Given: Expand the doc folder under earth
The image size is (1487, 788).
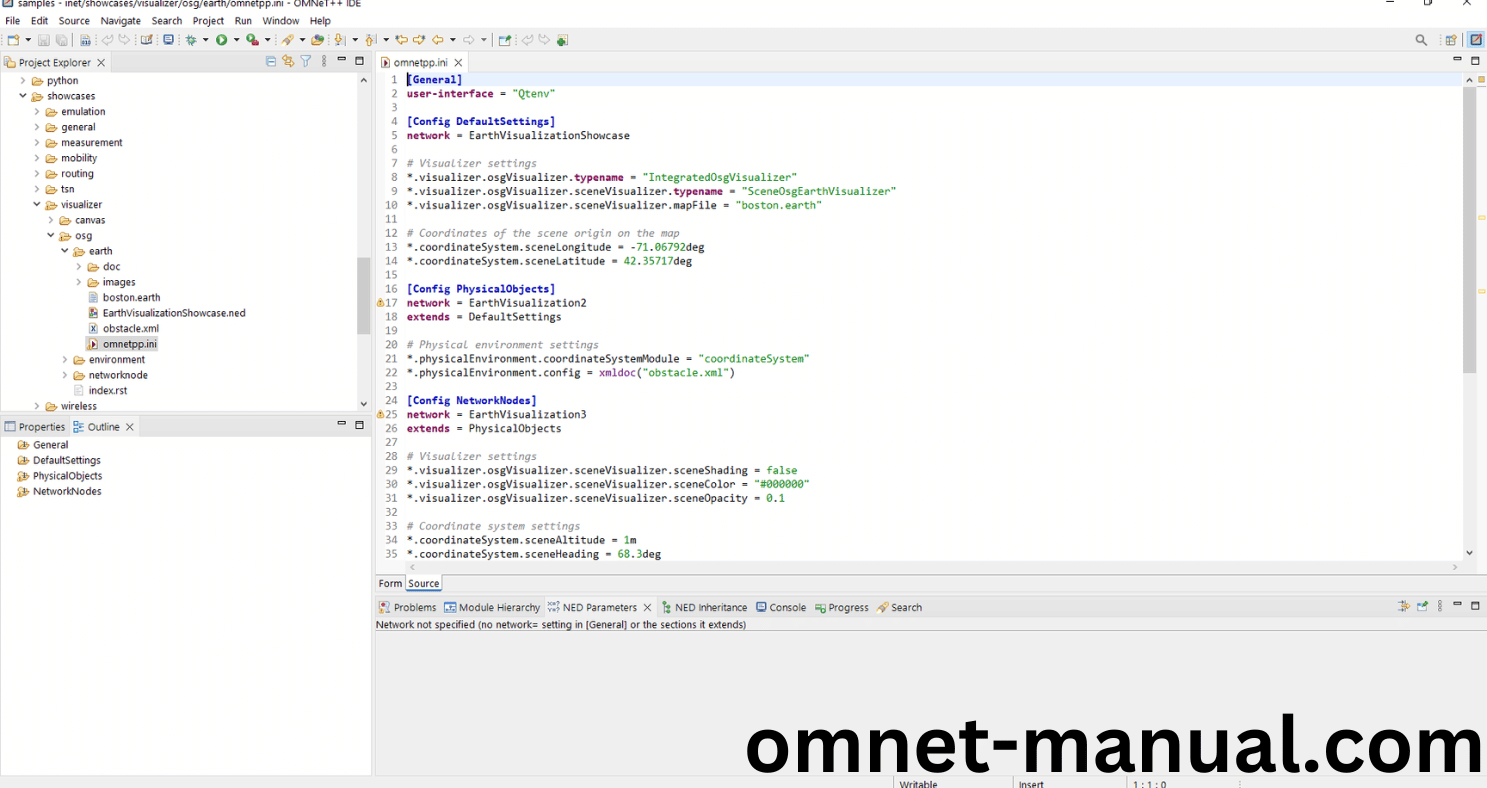Looking at the screenshot, I should 79,267.
